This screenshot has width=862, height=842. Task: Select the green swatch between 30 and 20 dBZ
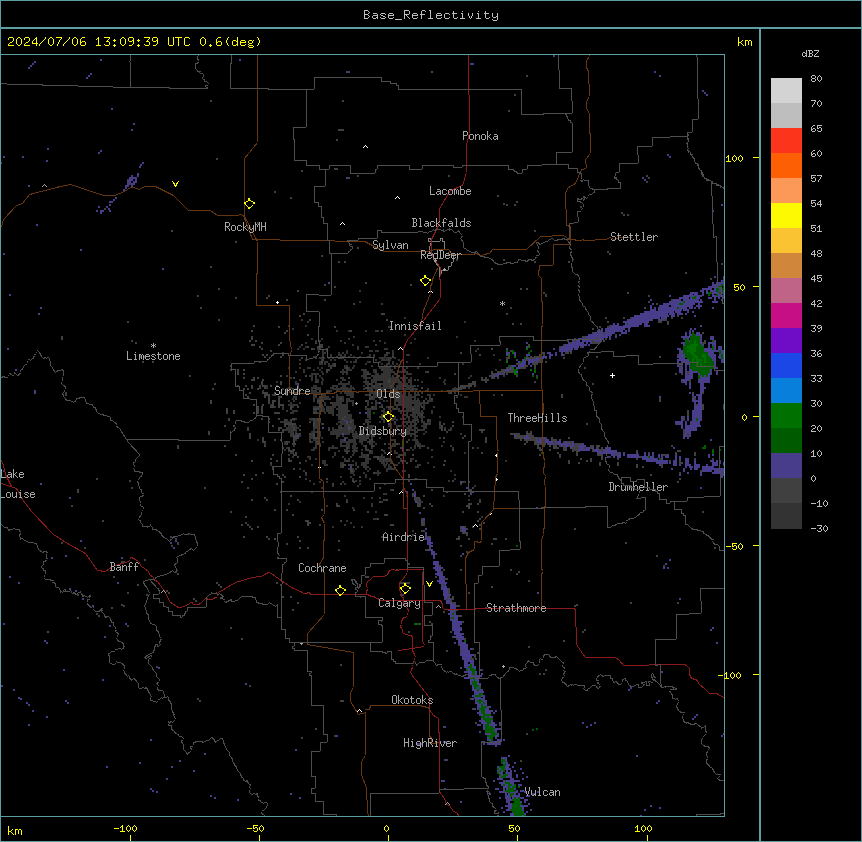click(x=786, y=416)
